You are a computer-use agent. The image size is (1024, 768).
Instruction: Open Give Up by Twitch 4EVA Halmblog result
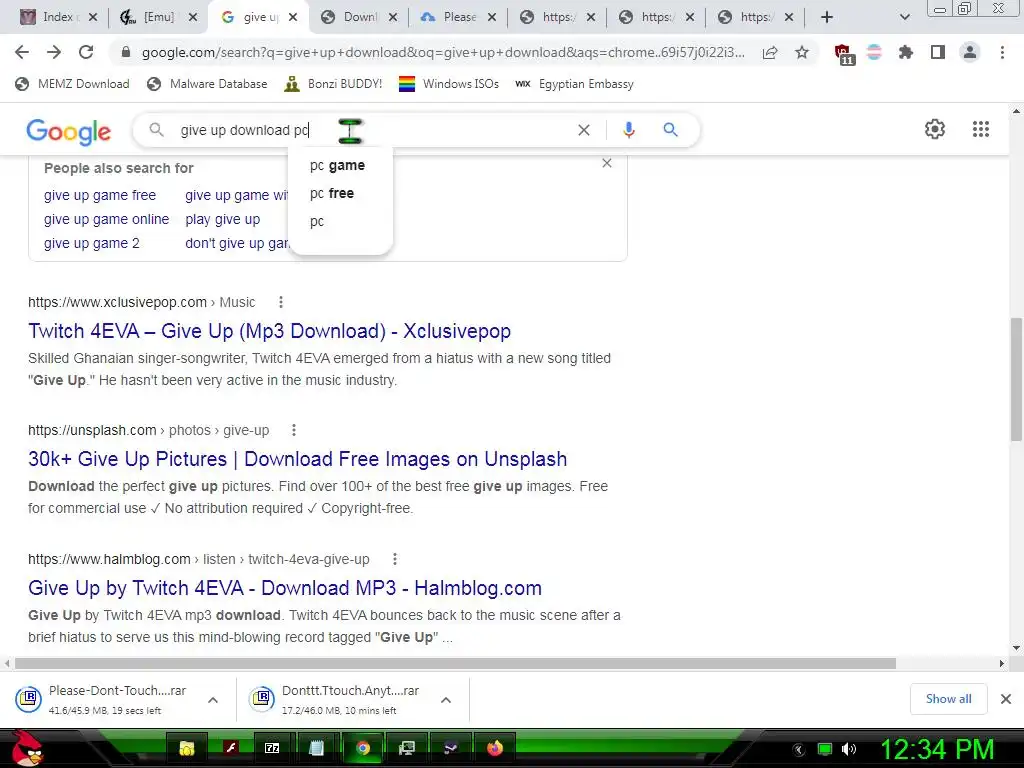[x=285, y=588]
